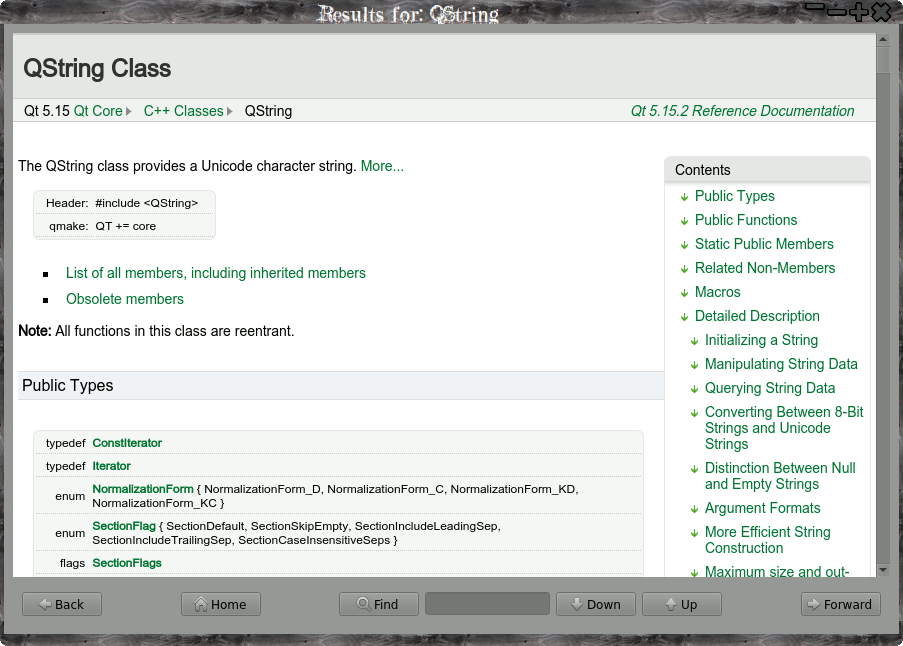Screen dimensions: 903x646
Task: Click down-arrow icon beside Initializing a String
Action: coord(695,341)
